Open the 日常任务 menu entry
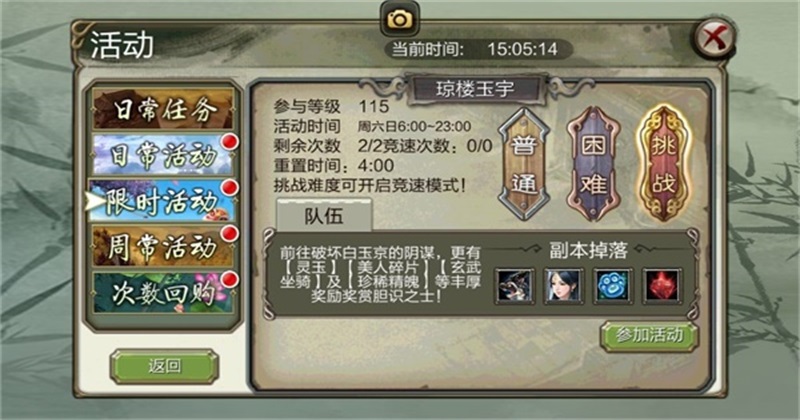The width and height of the screenshot is (800, 420). click(x=163, y=109)
